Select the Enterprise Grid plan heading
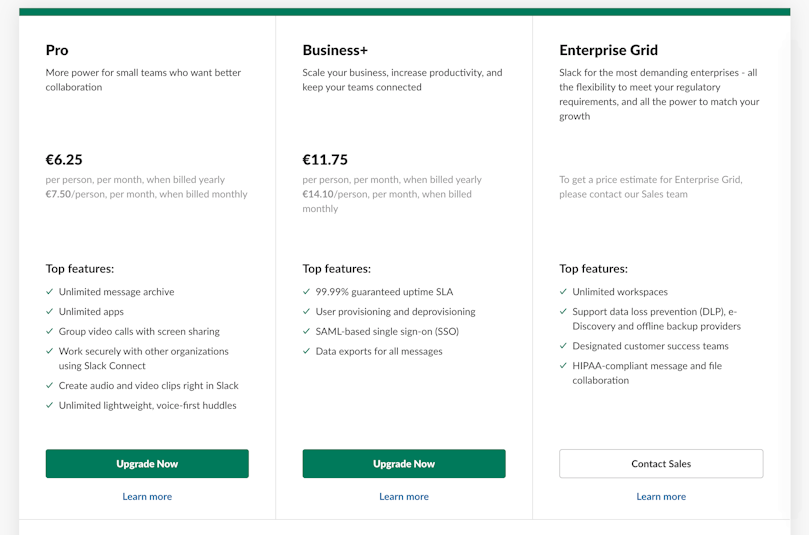The width and height of the screenshot is (809, 535). (x=608, y=50)
